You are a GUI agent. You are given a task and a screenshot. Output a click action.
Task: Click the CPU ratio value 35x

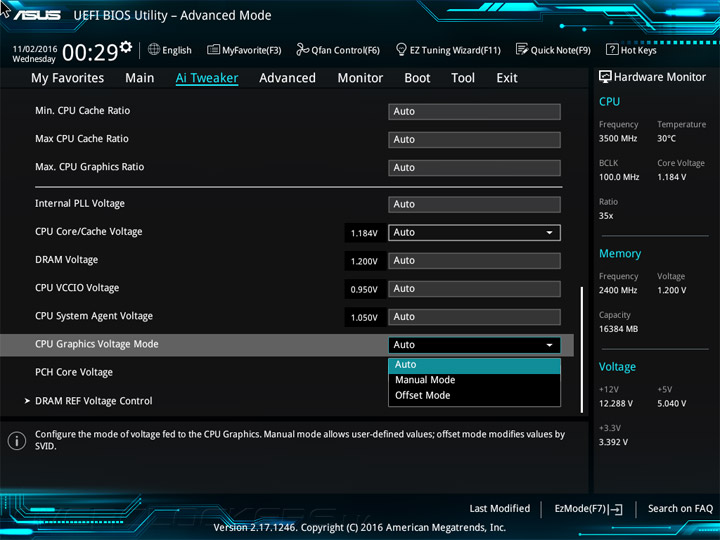coord(606,216)
